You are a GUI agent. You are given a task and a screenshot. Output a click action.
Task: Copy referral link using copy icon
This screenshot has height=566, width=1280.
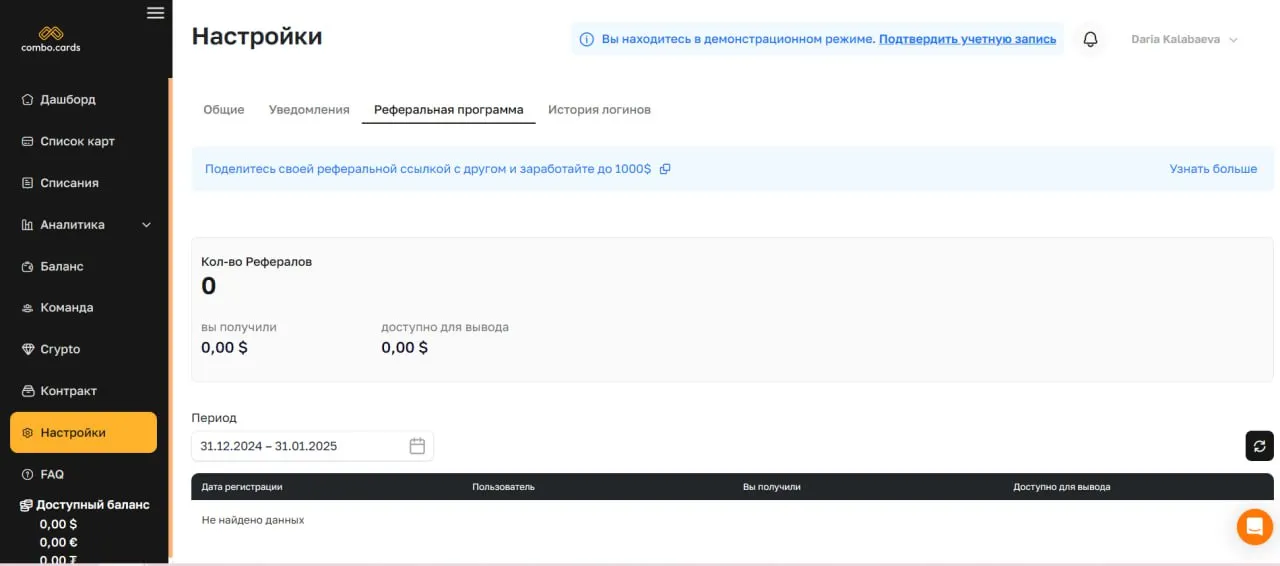click(x=665, y=169)
